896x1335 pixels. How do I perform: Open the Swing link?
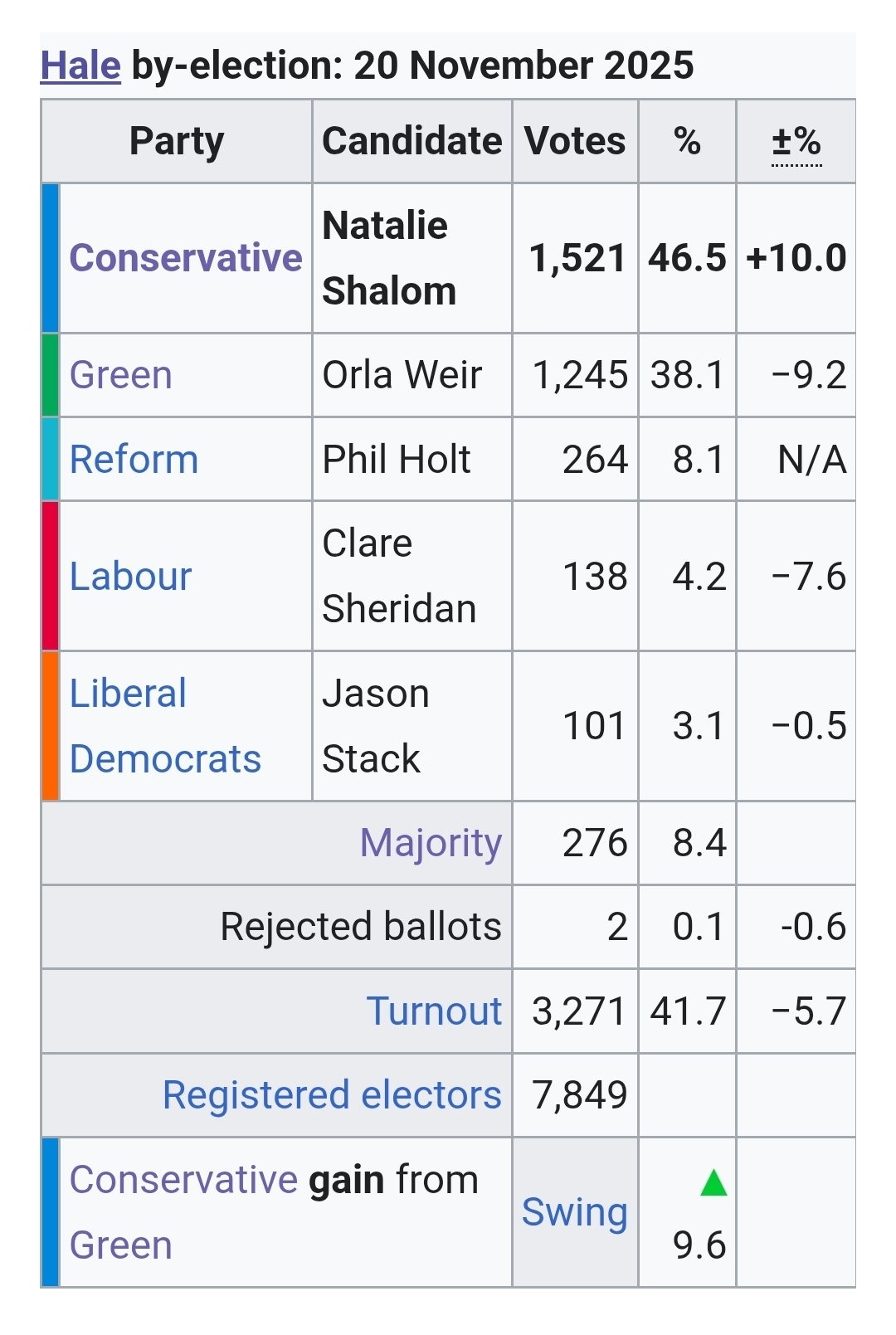[x=574, y=1212]
